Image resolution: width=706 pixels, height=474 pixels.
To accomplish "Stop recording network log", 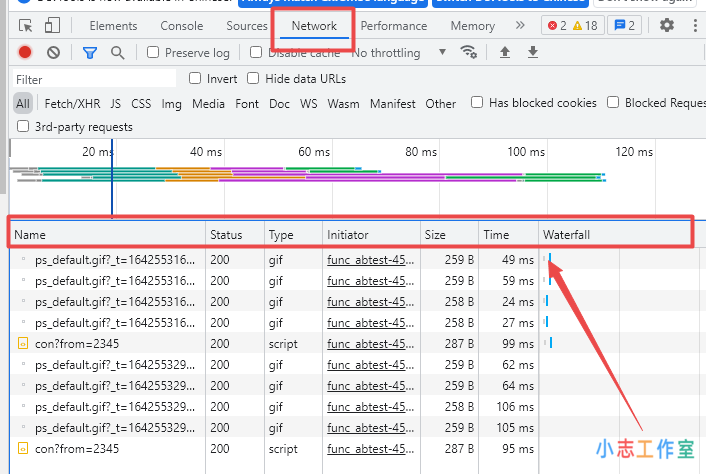I will pyautogui.click(x=25, y=52).
